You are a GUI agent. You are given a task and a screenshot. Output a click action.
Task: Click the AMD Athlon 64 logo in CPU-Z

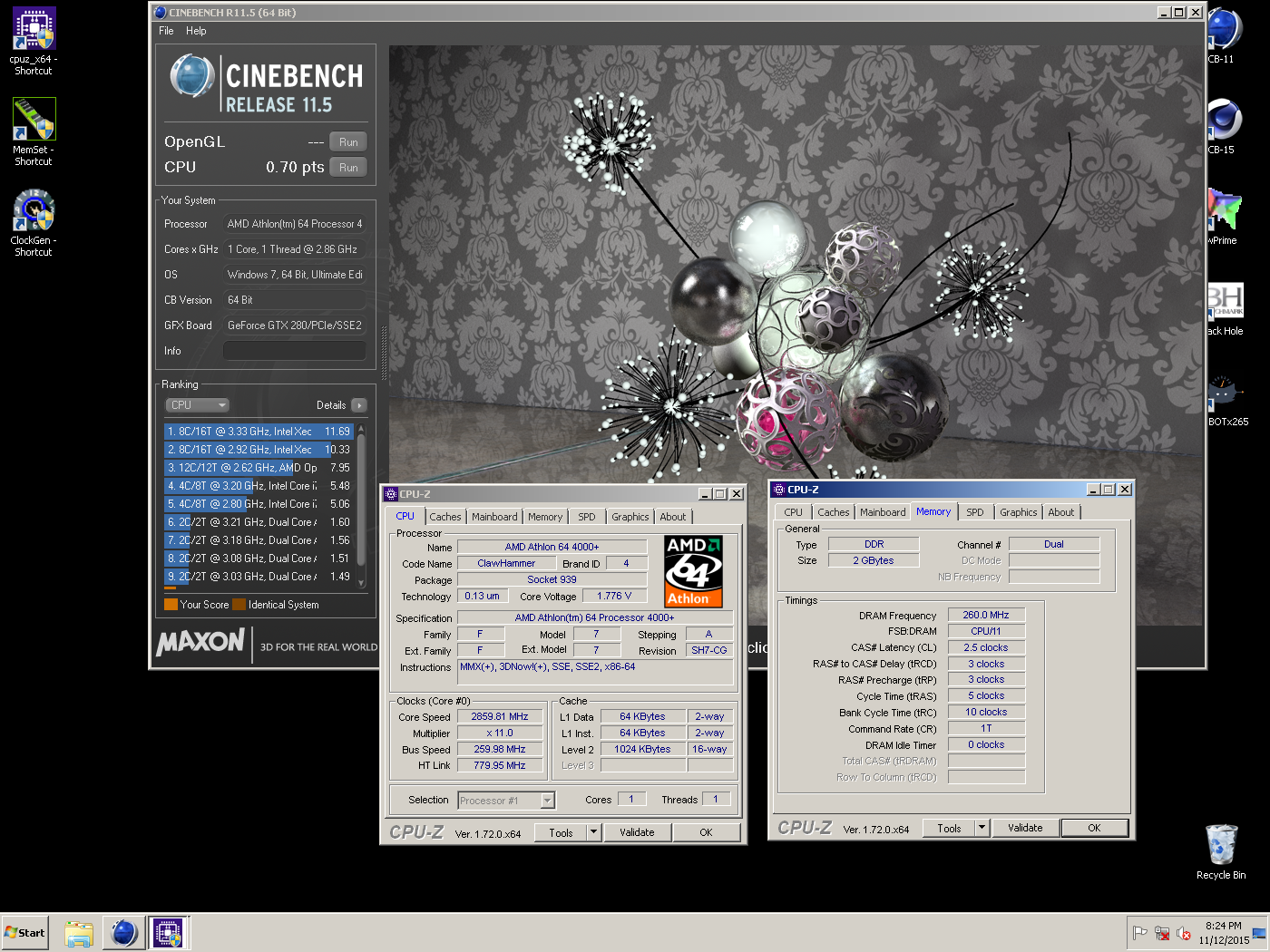tap(693, 571)
